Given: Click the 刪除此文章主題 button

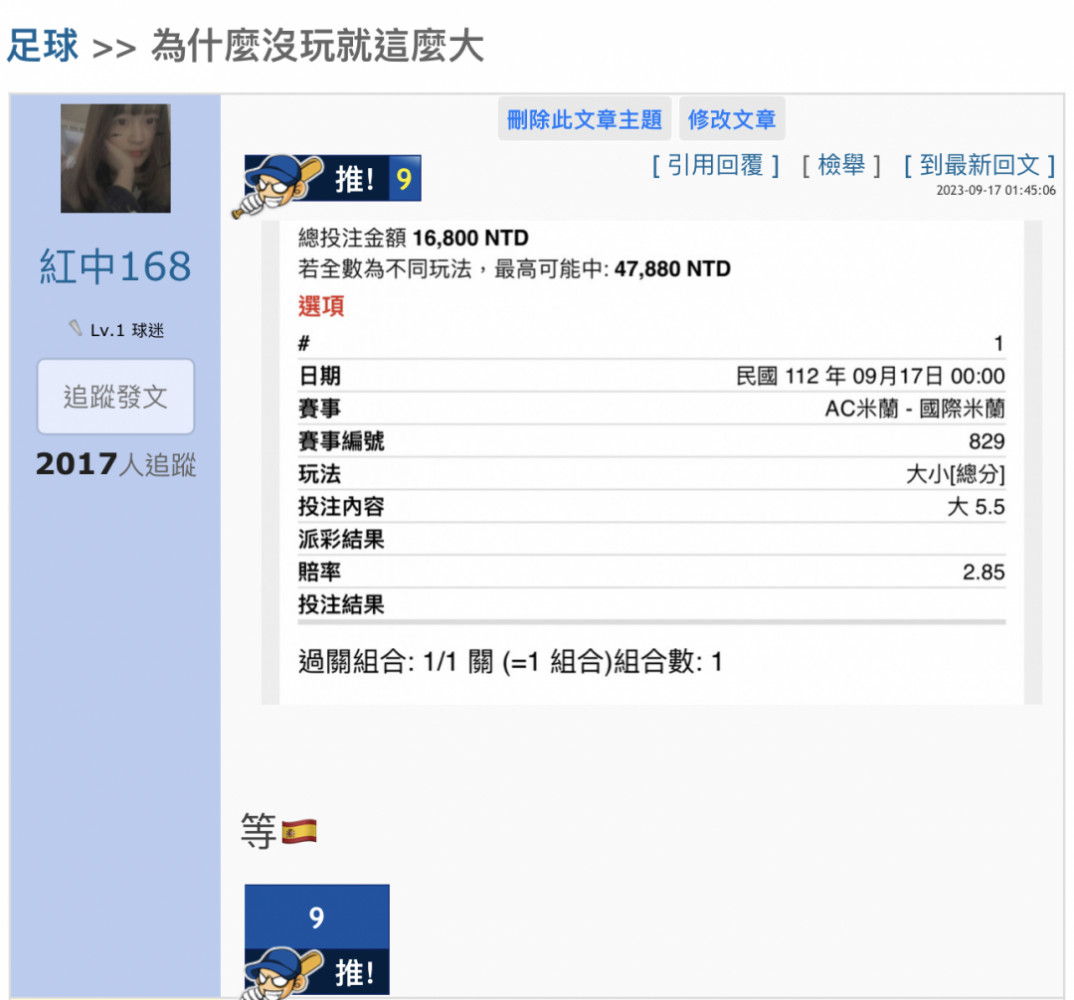Looking at the screenshot, I should point(584,119).
